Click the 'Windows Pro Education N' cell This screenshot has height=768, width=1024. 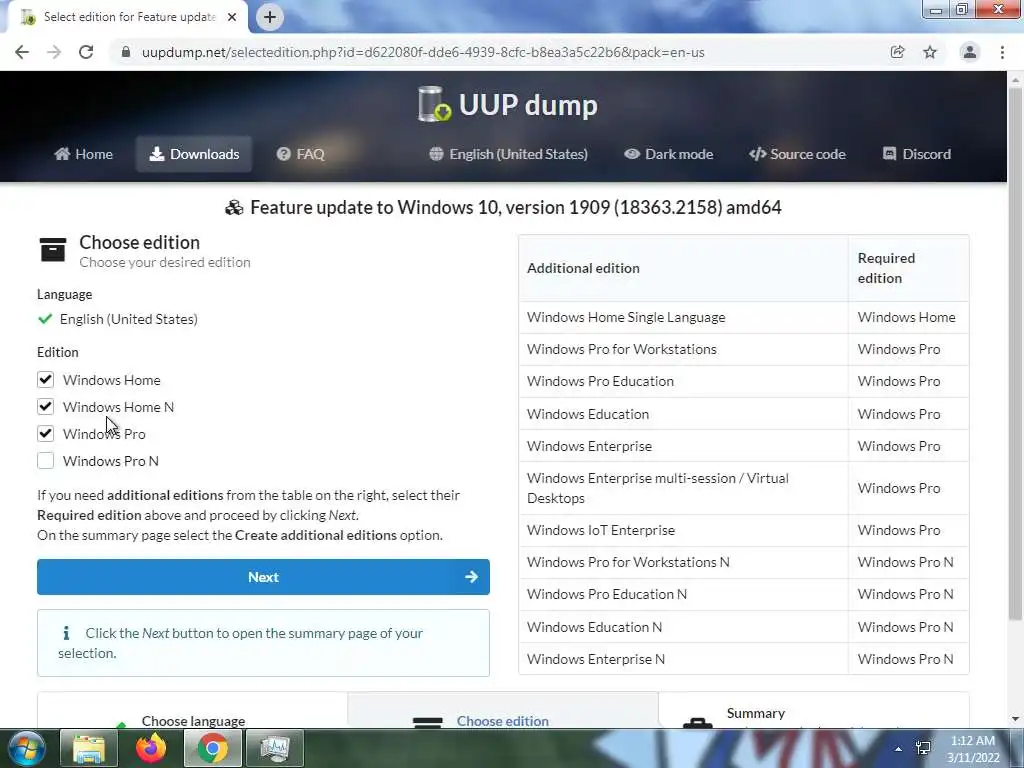coord(683,594)
